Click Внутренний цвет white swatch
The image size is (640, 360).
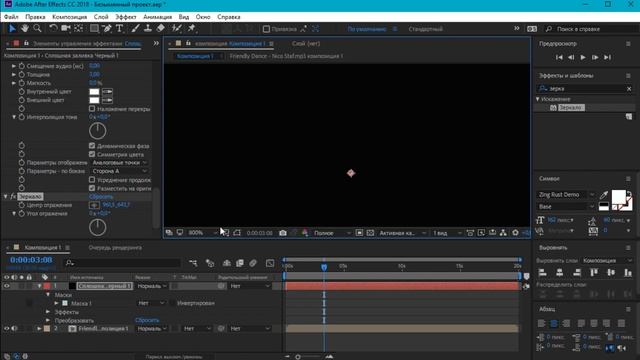[x=94, y=91]
